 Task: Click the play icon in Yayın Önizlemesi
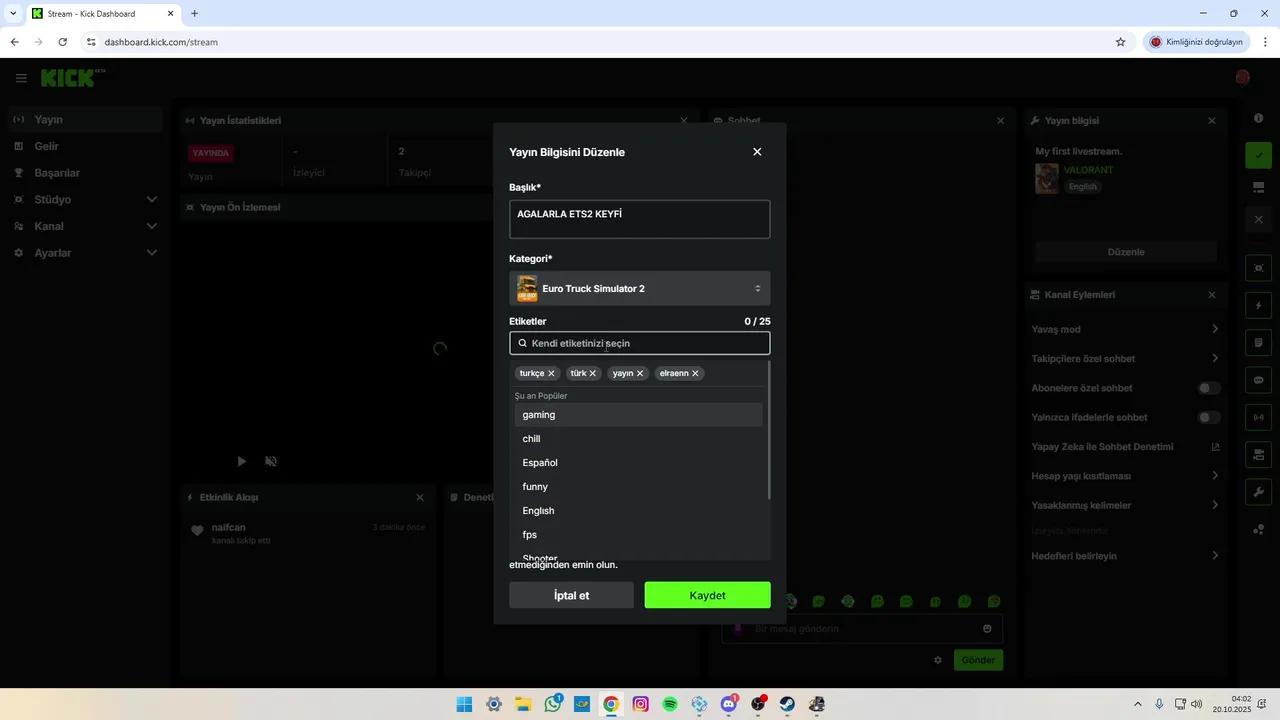point(241,461)
